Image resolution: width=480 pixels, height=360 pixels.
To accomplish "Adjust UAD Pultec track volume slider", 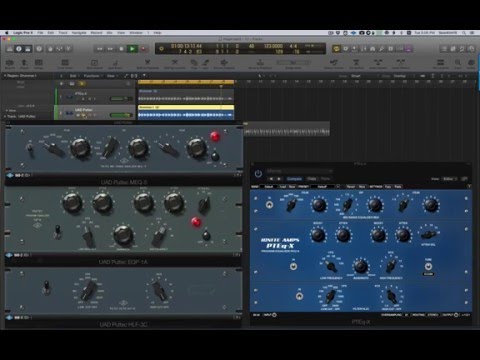I will click(x=121, y=115).
